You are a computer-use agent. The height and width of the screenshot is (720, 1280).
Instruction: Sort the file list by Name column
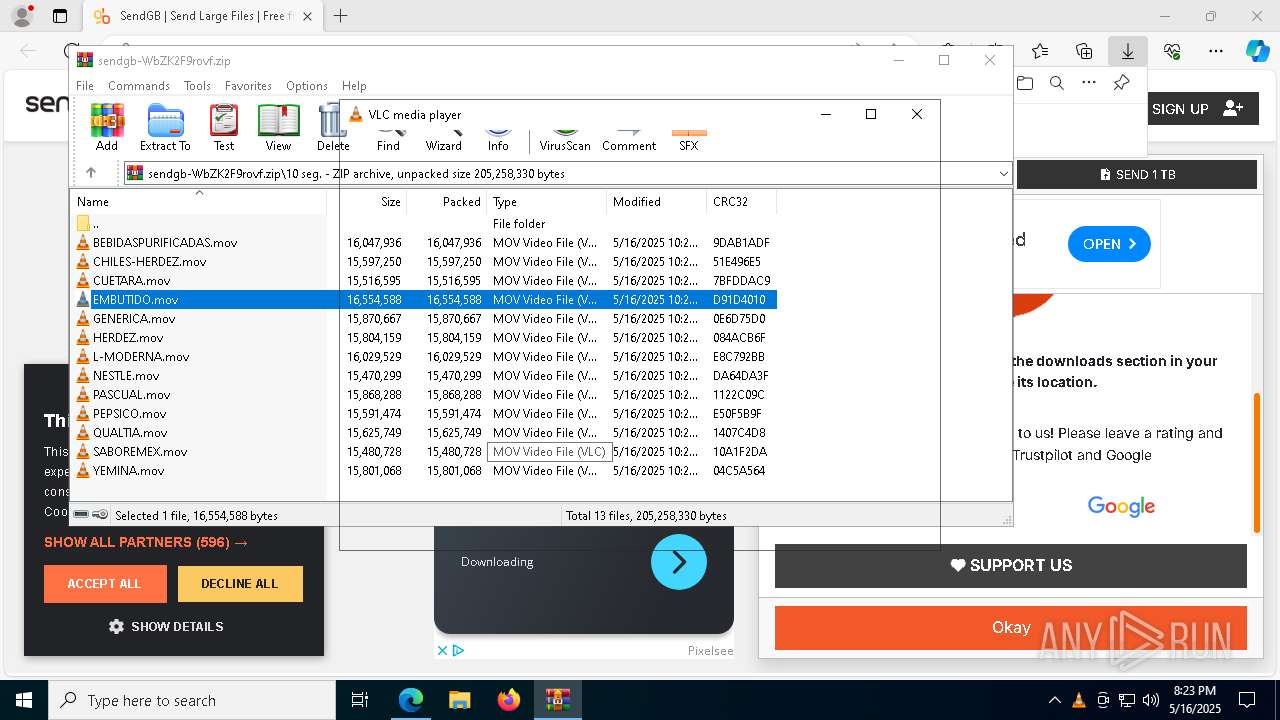pyautogui.click(x=199, y=201)
